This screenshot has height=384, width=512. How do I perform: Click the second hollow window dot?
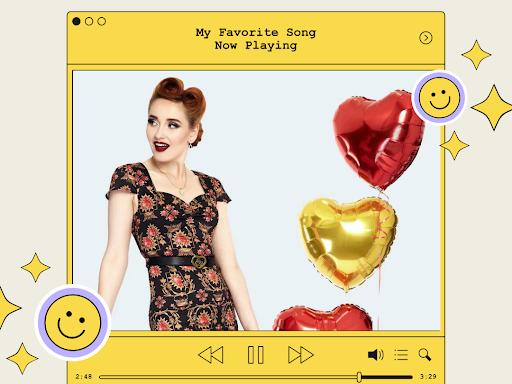point(89,21)
